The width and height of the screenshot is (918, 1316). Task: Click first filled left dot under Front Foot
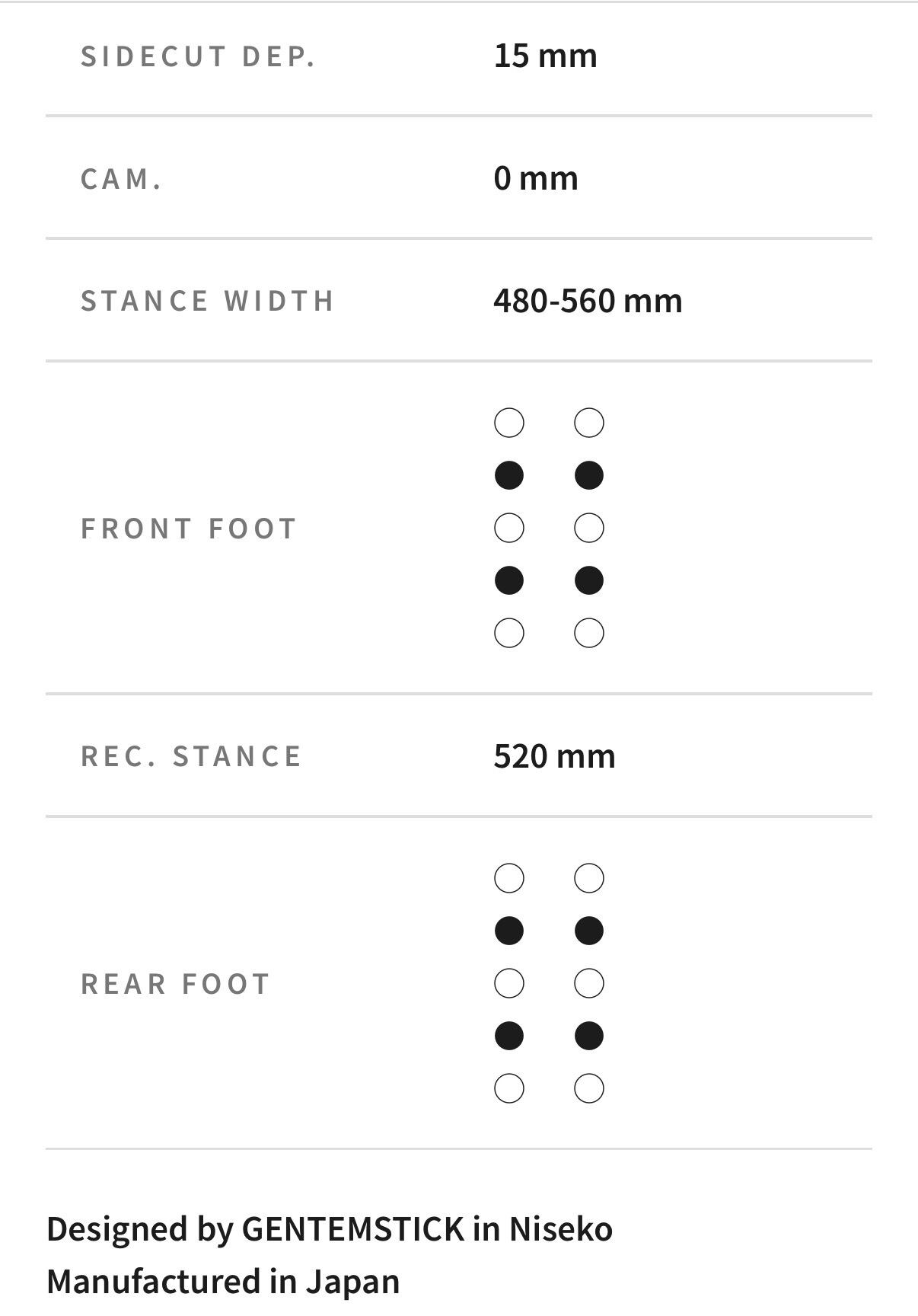point(509,475)
